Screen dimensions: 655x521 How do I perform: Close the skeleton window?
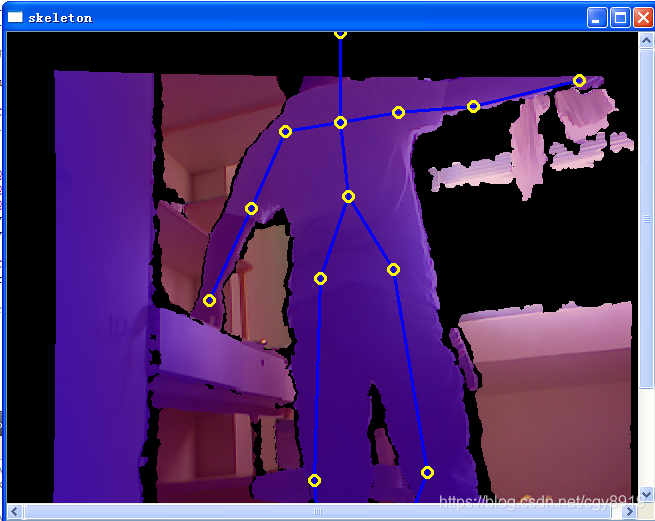pyautogui.click(x=643, y=18)
